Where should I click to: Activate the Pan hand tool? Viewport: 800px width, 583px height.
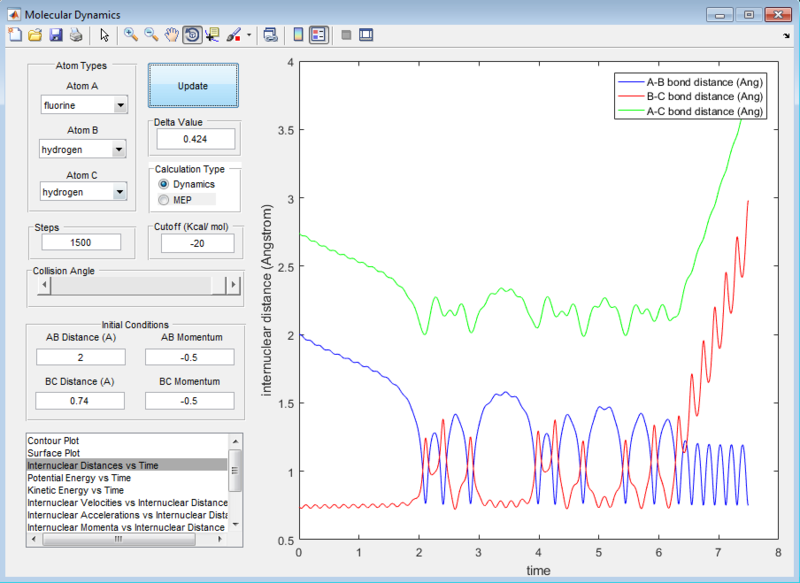pos(171,35)
